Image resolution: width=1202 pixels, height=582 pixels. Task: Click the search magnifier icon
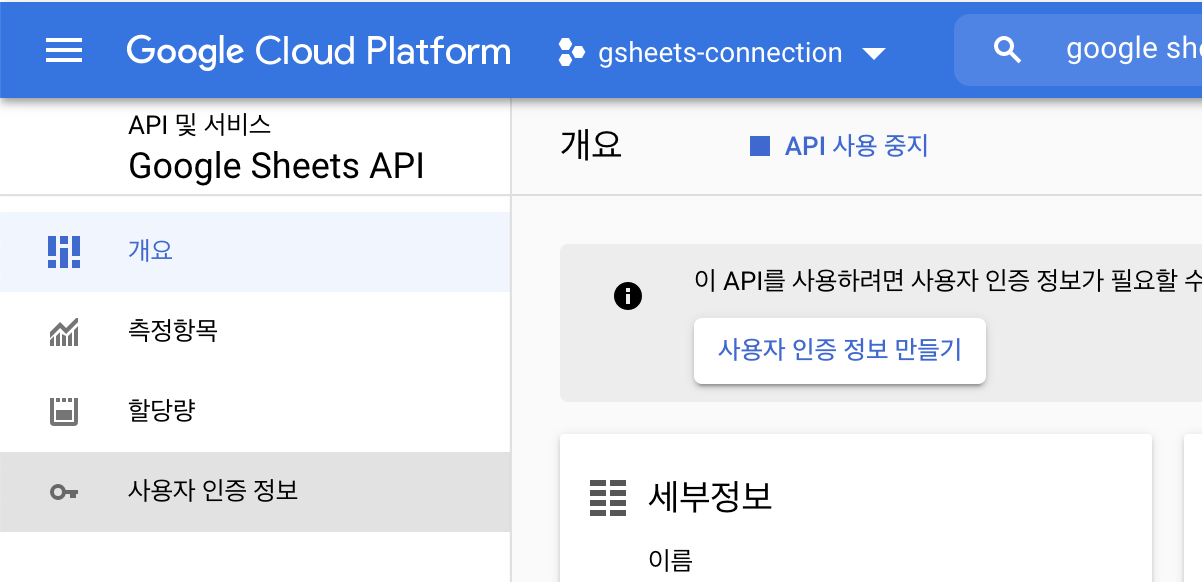click(1006, 48)
